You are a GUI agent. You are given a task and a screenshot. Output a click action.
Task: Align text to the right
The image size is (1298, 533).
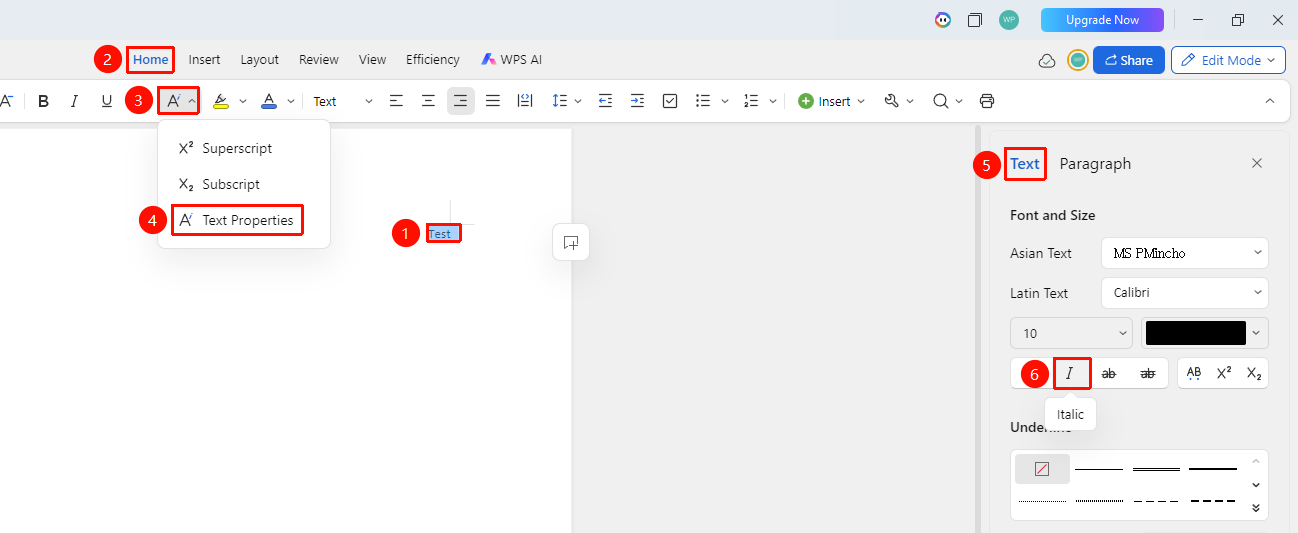tap(461, 101)
